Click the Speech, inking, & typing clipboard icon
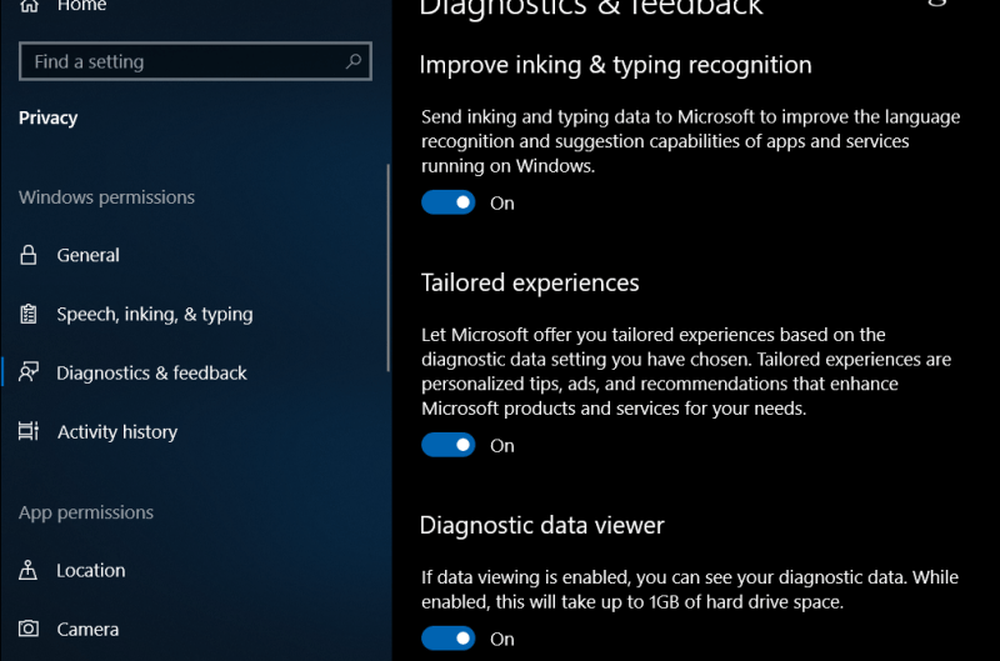 29,314
